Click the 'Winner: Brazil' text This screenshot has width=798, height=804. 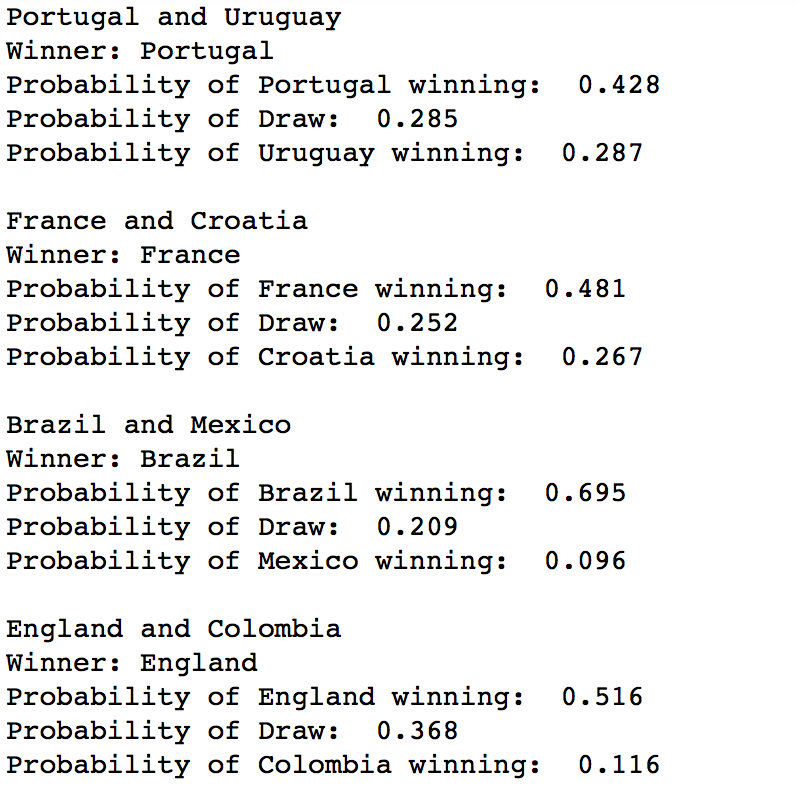tap(123, 459)
